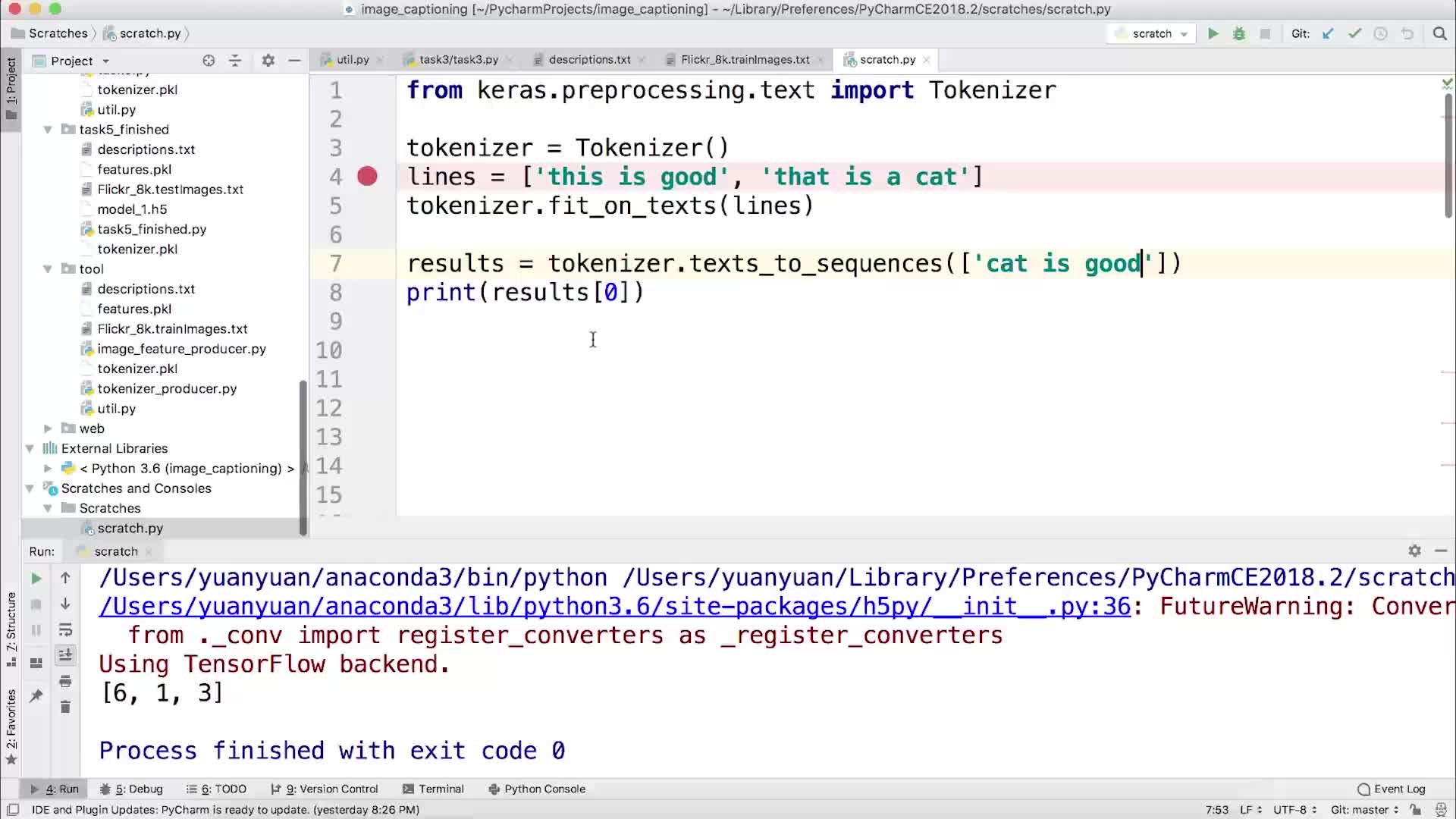The width and height of the screenshot is (1456, 819).
Task: Open Project panel settings gear
Action: [268, 61]
